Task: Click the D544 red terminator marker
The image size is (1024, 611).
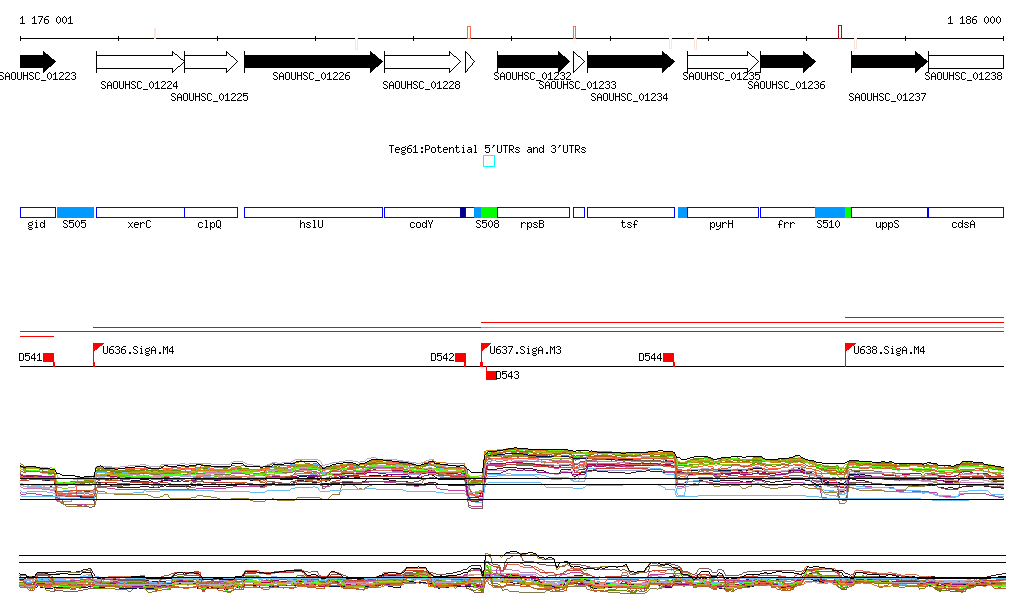Action: pyautogui.click(x=668, y=358)
